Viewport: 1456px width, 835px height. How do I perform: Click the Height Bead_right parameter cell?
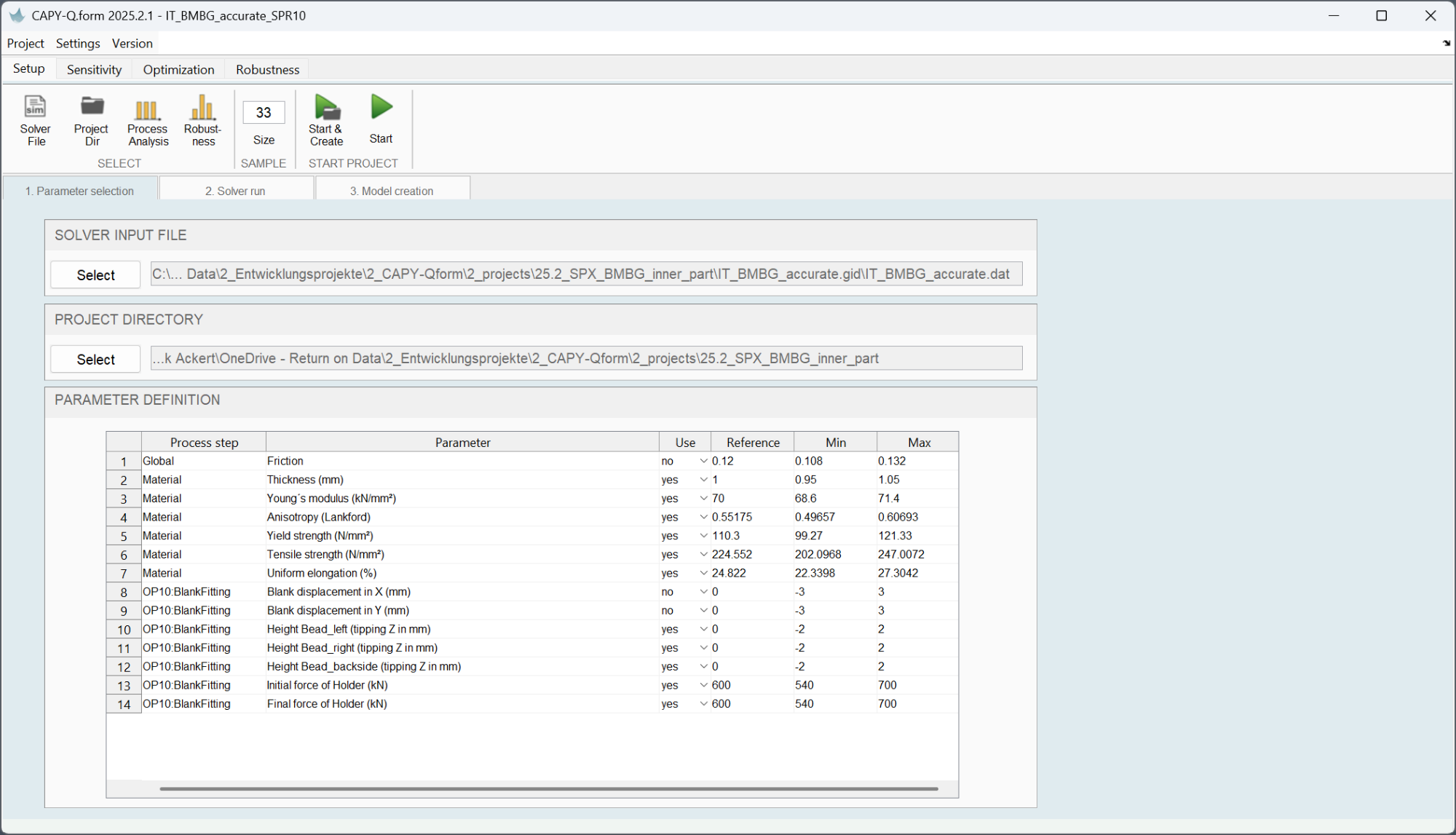(x=462, y=648)
